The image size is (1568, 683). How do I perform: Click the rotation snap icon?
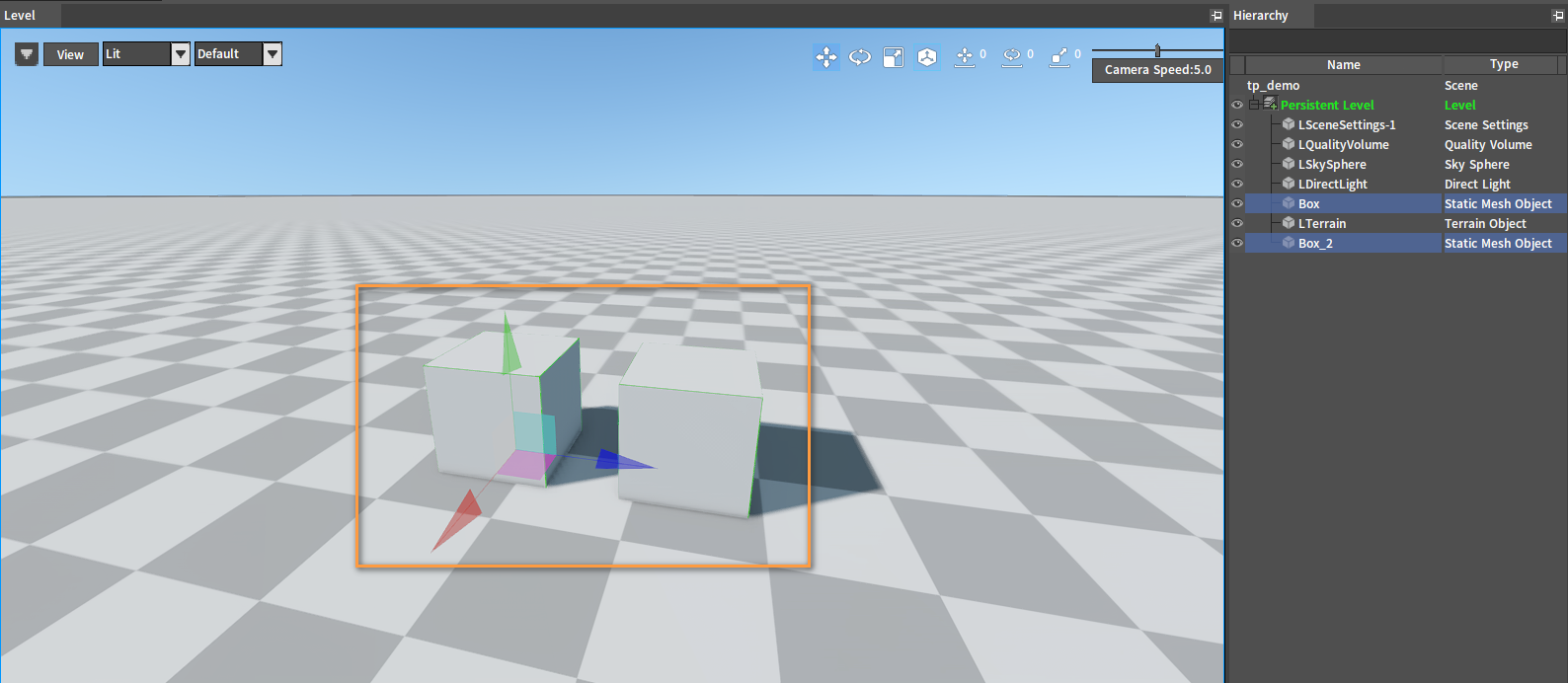pyautogui.click(x=1012, y=57)
